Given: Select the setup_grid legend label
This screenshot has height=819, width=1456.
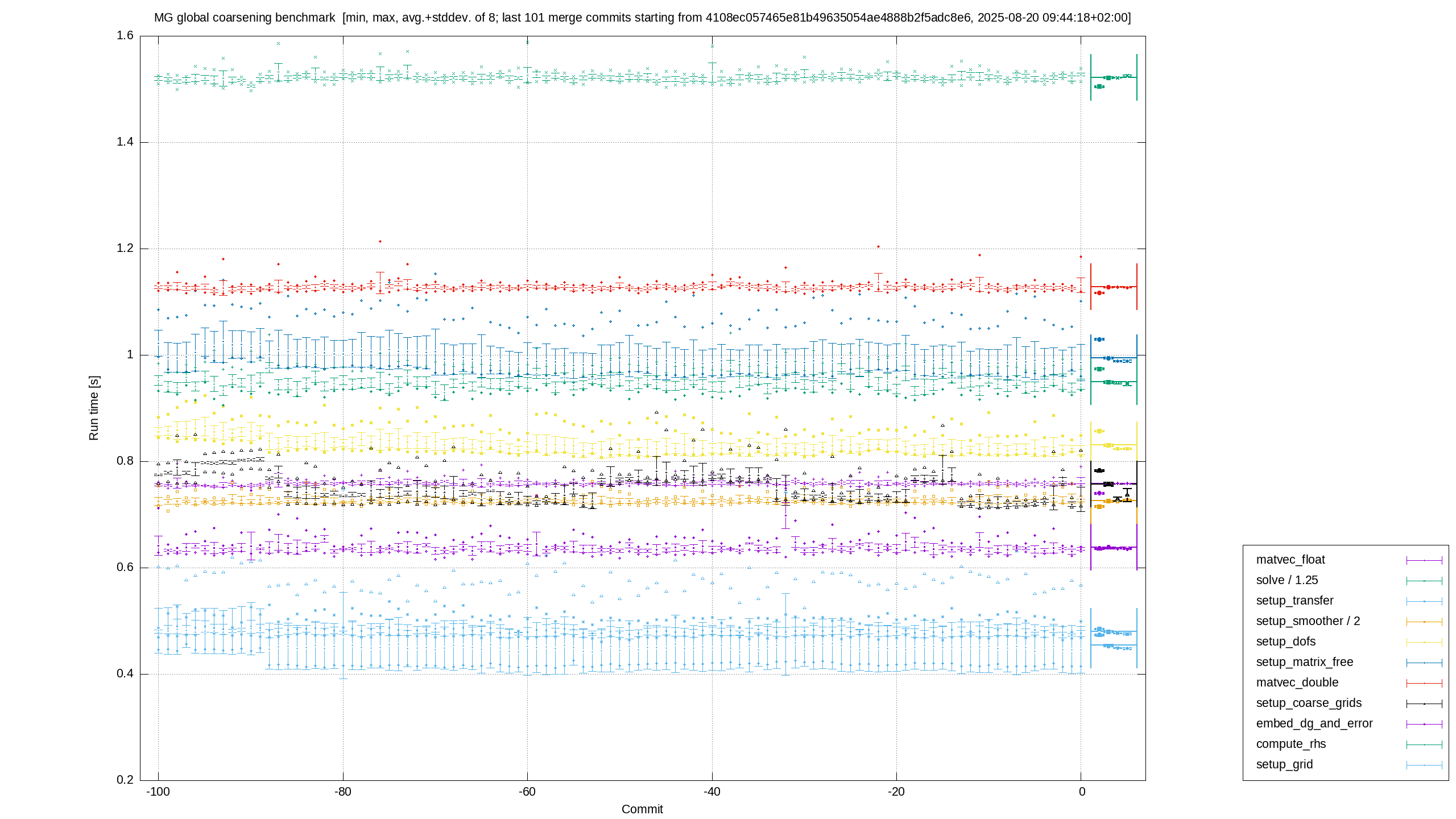Looking at the screenshot, I should pyautogui.click(x=1284, y=764).
